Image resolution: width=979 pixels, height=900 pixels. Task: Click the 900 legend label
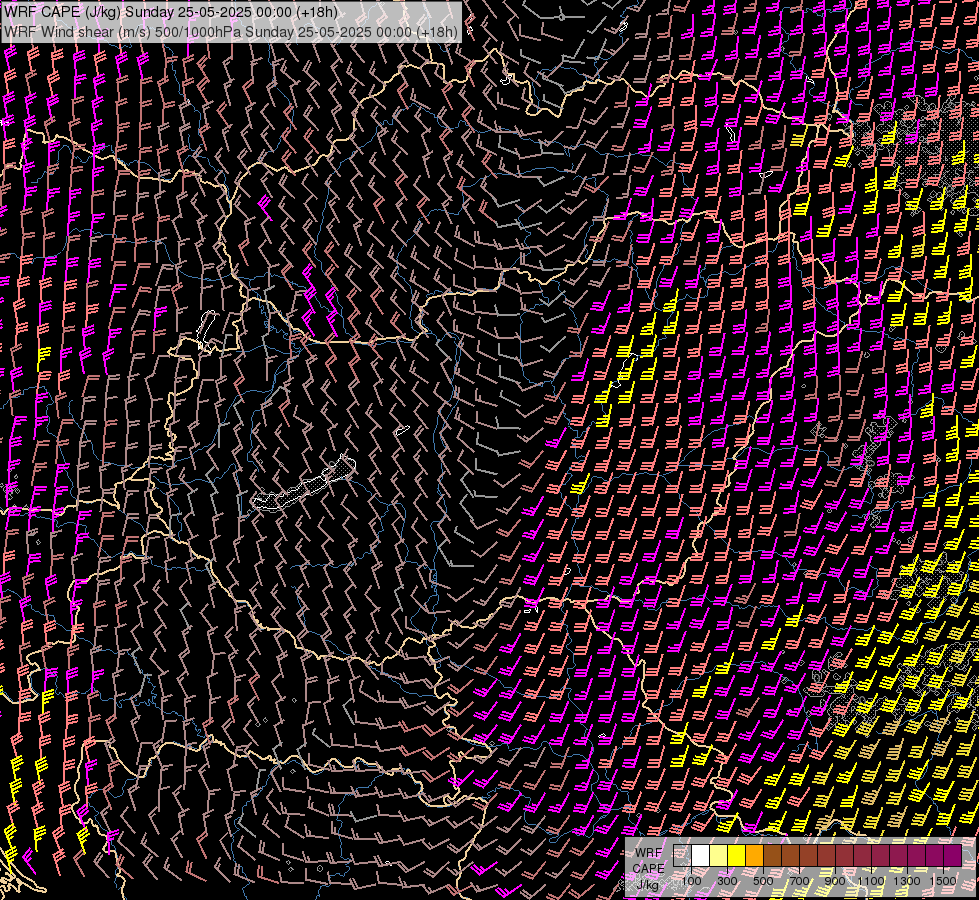[x=835, y=881]
